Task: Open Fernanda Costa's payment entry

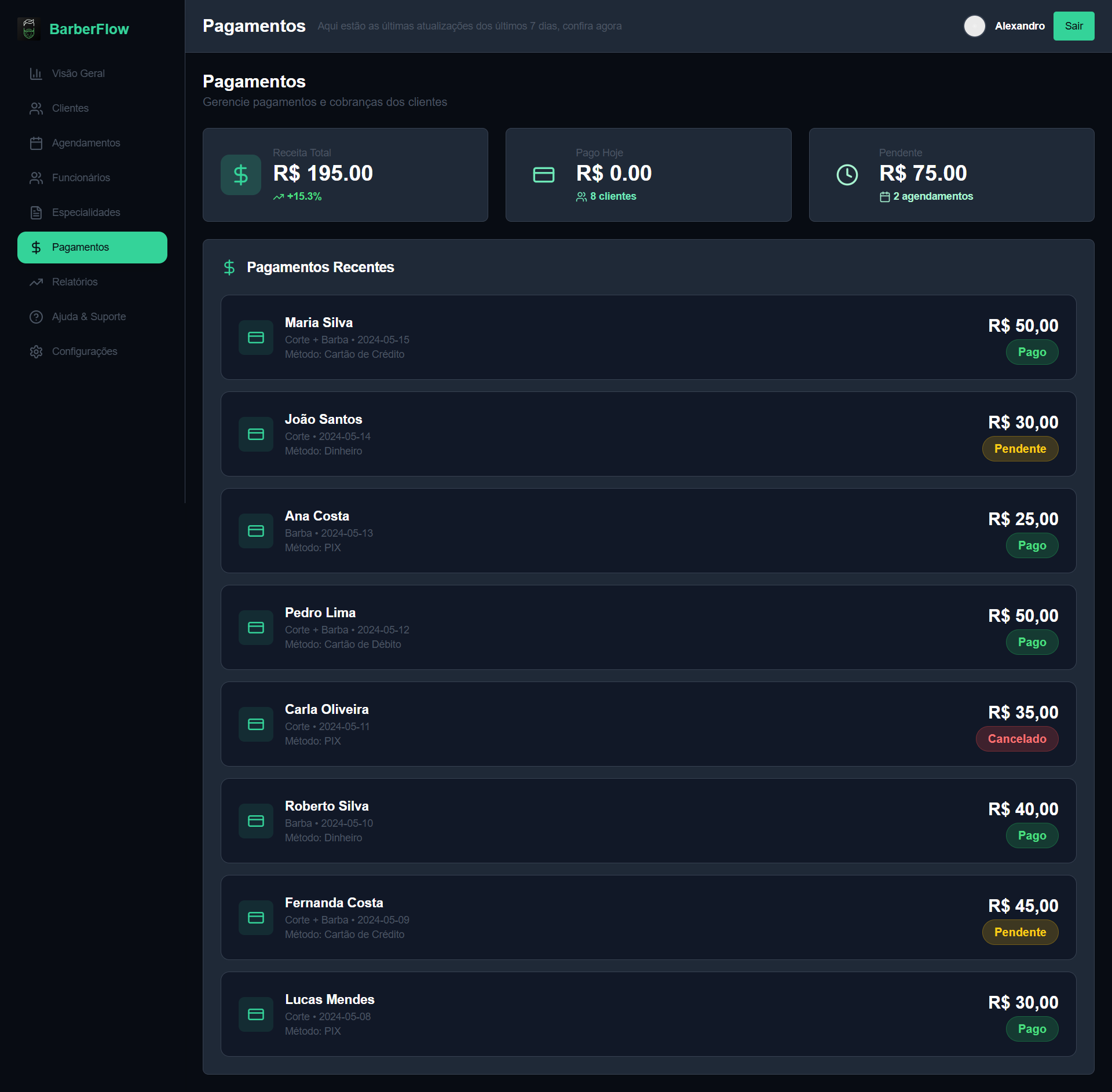Action: tap(648, 917)
